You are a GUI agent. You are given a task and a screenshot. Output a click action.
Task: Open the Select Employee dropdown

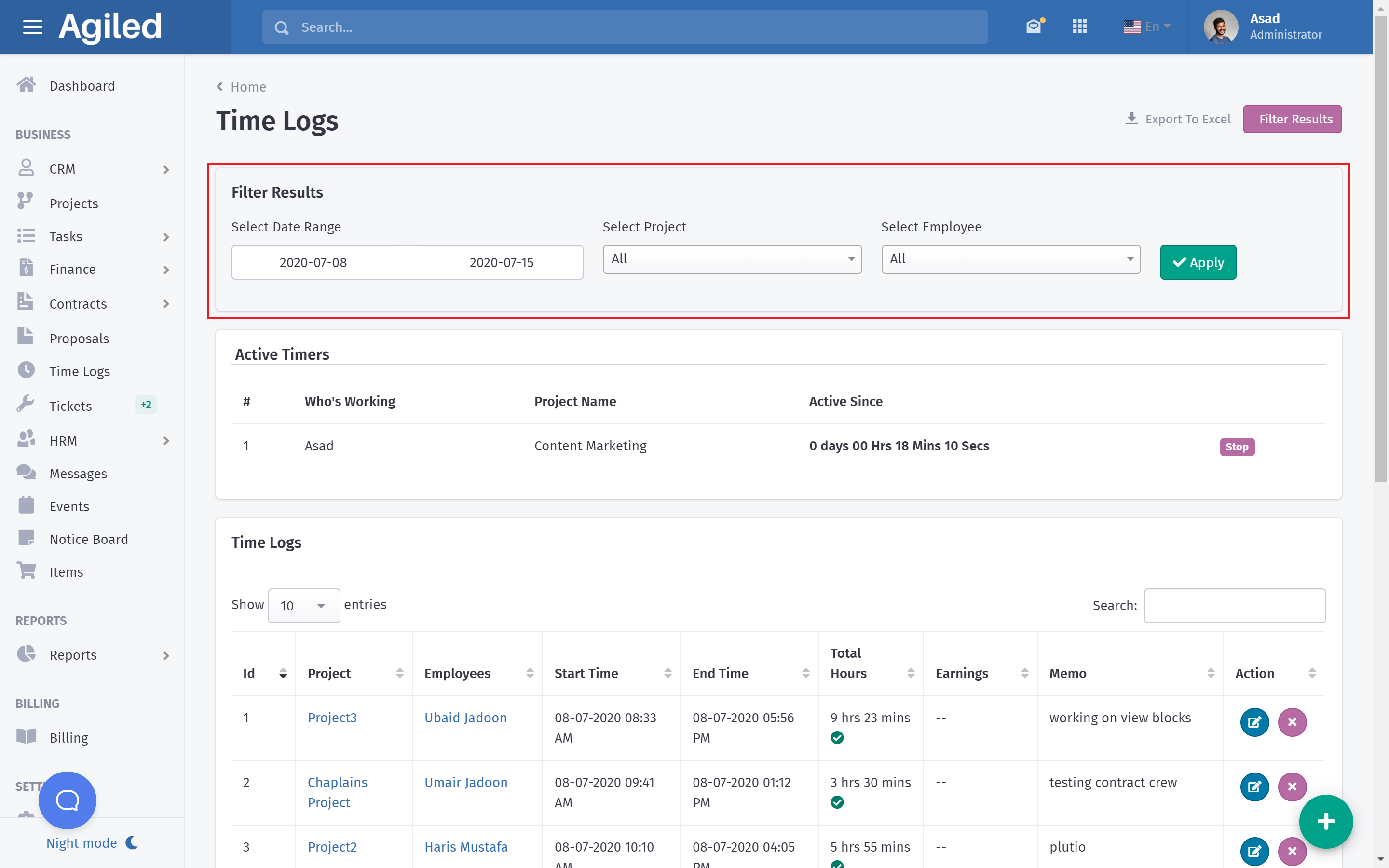coord(1010,259)
